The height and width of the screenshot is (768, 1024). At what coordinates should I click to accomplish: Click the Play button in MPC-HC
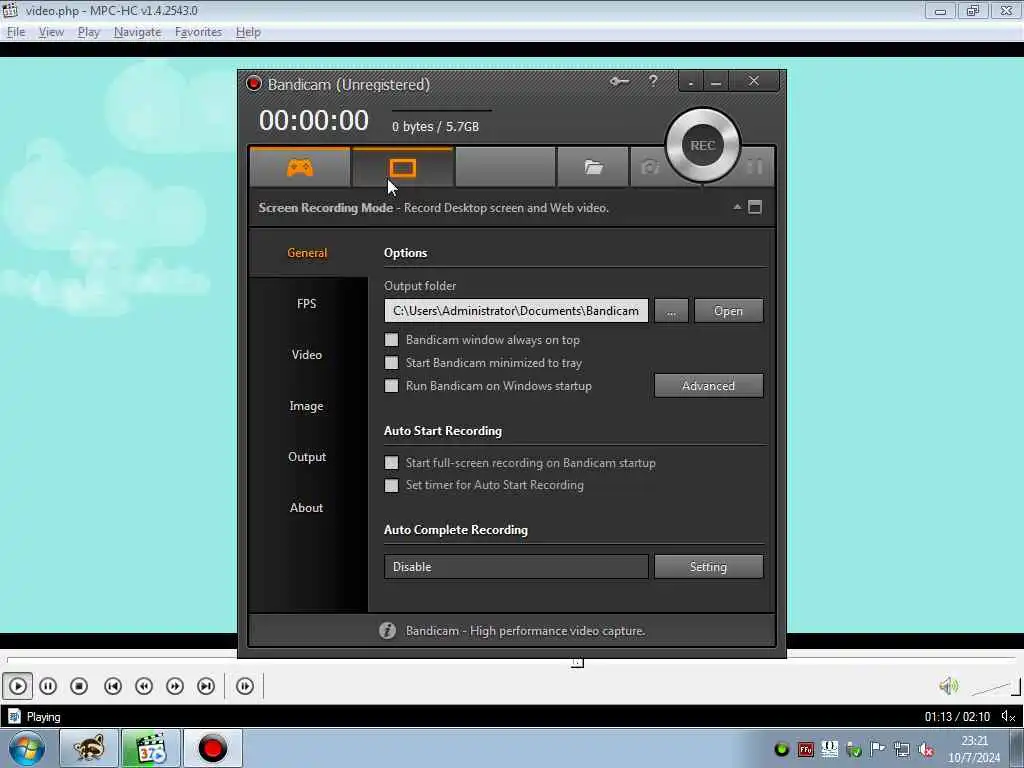coord(18,686)
